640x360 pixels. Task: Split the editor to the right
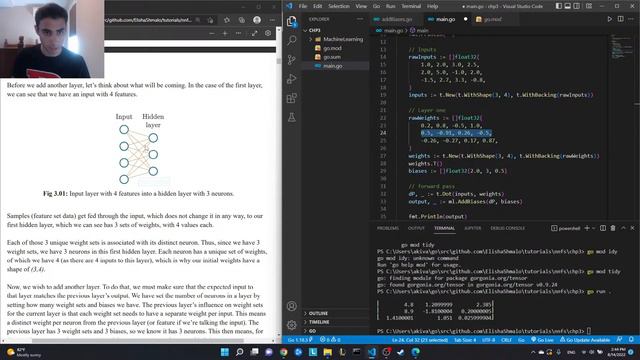(x=620, y=19)
